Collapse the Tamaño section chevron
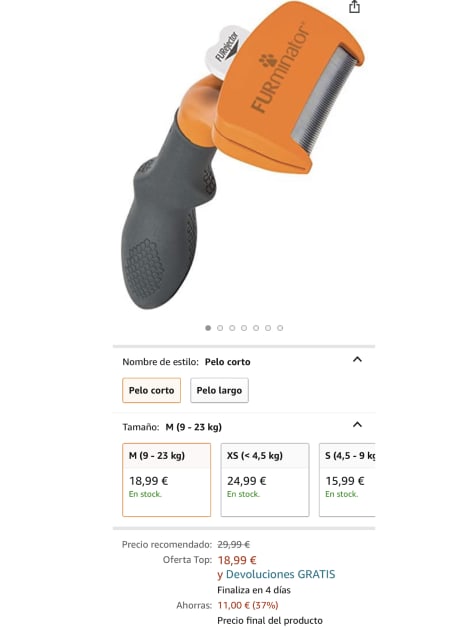The height and width of the screenshot is (628, 475). pyautogui.click(x=357, y=425)
